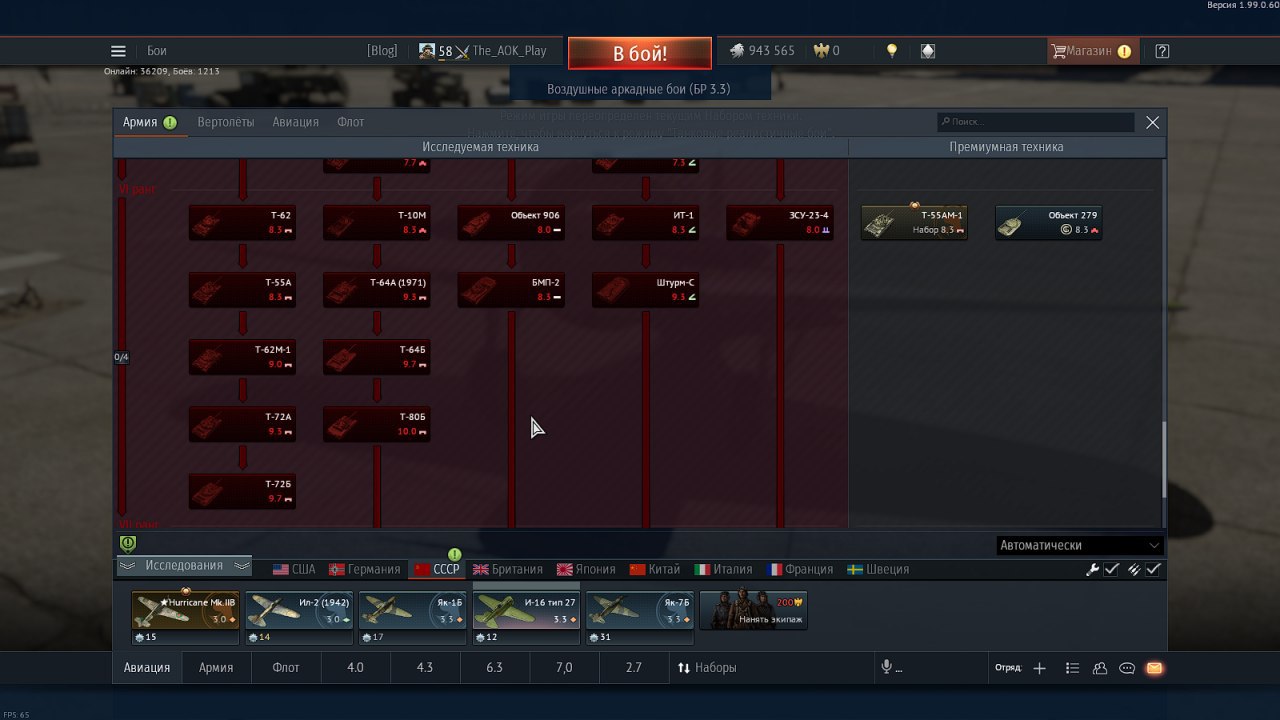Screen dimensions: 1280x720
Task: Select the ЗСУ-23-4 vehicle in tree
Action: [x=780, y=222]
